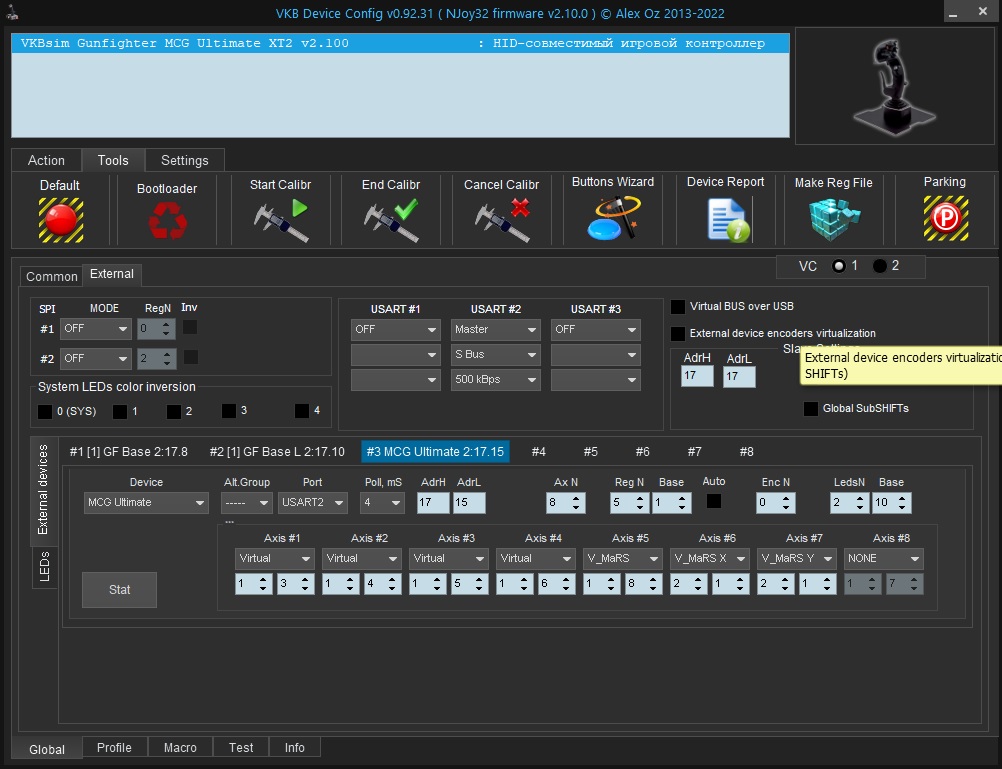Image resolution: width=1002 pixels, height=769 pixels.
Task: Toggle SPI #2 Inv checkbox
Action: point(190,357)
